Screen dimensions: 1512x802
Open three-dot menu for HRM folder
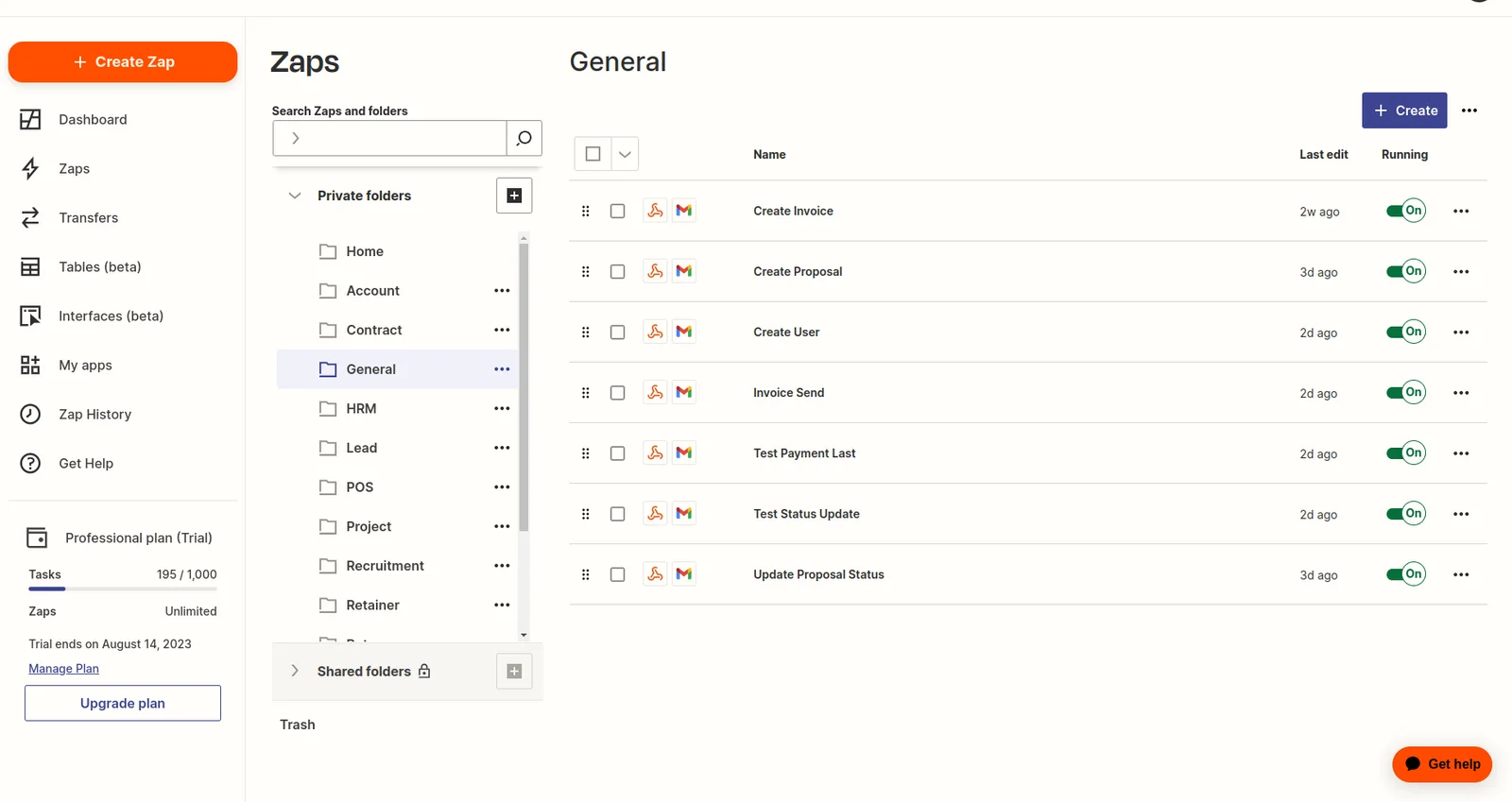[x=502, y=409]
